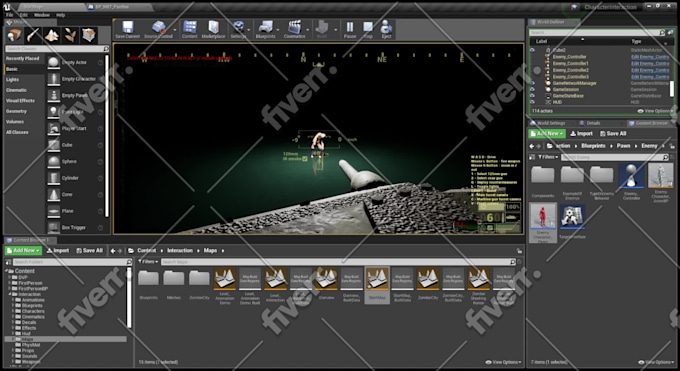The image size is (680, 371).
Task: Expand the Animations folder in the tree
Action: pyautogui.click(x=13, y=299)
